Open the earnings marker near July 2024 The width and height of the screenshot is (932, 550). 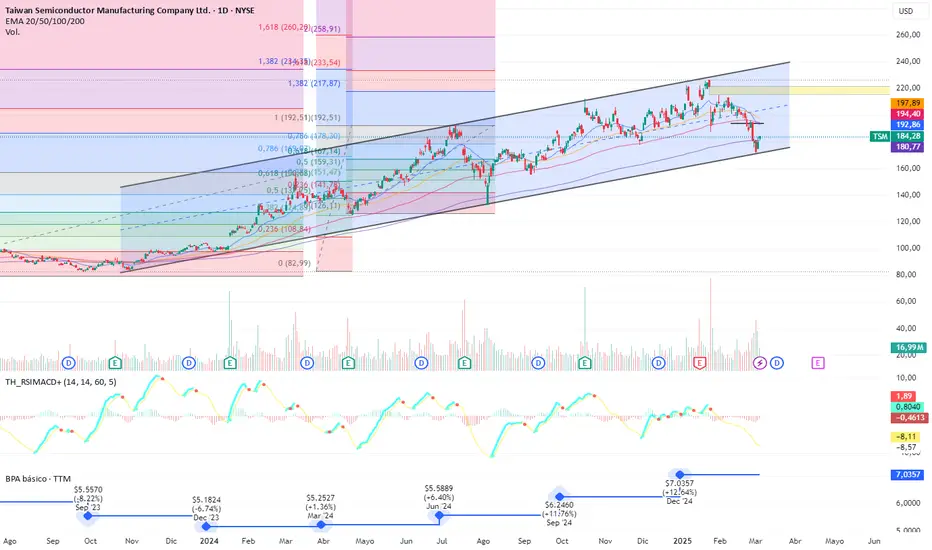pos(464,363)
